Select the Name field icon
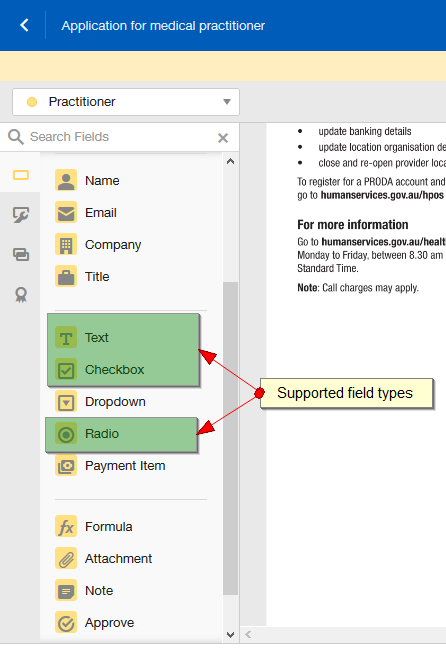Image resolution: width=446 pixels, height=660 pixels. pos(66,181)
